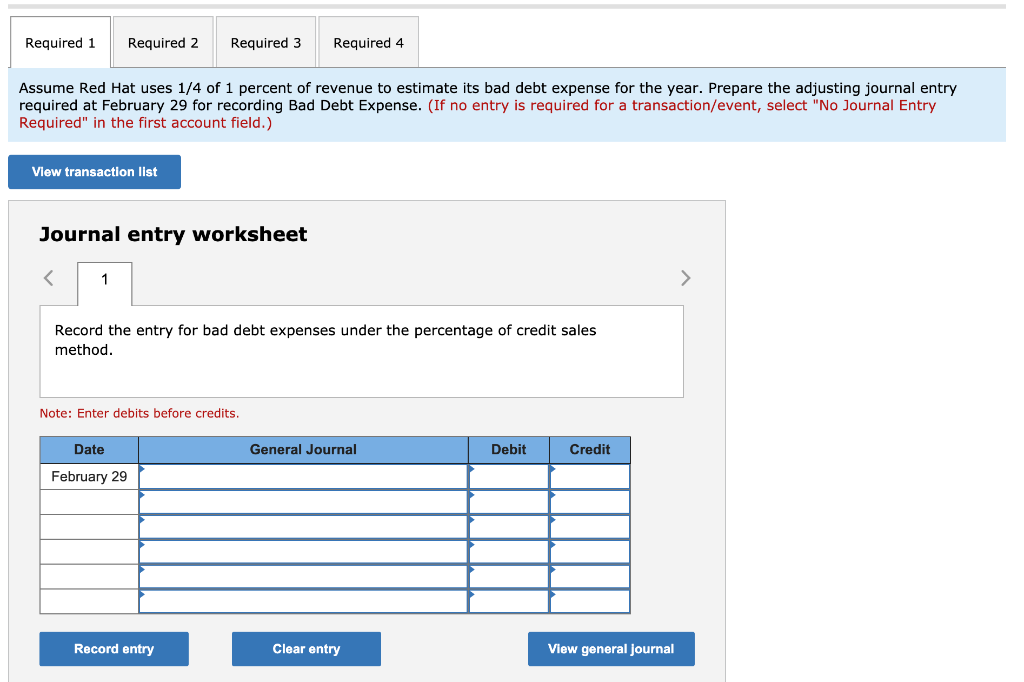Click the Journal entry worksheet heading

coord(173,235)
